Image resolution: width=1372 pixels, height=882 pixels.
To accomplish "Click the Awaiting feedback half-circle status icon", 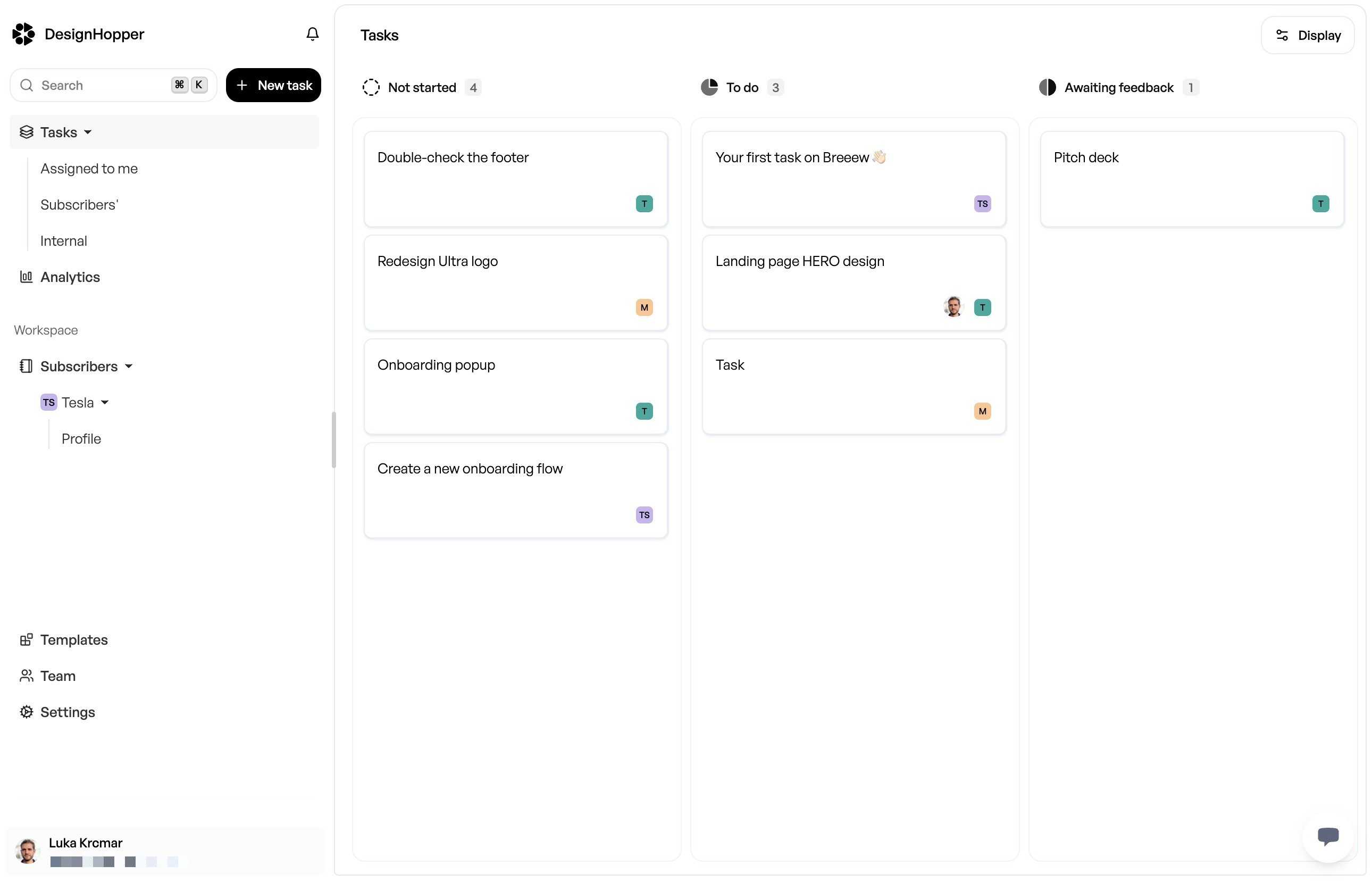I will (1047, 88).
